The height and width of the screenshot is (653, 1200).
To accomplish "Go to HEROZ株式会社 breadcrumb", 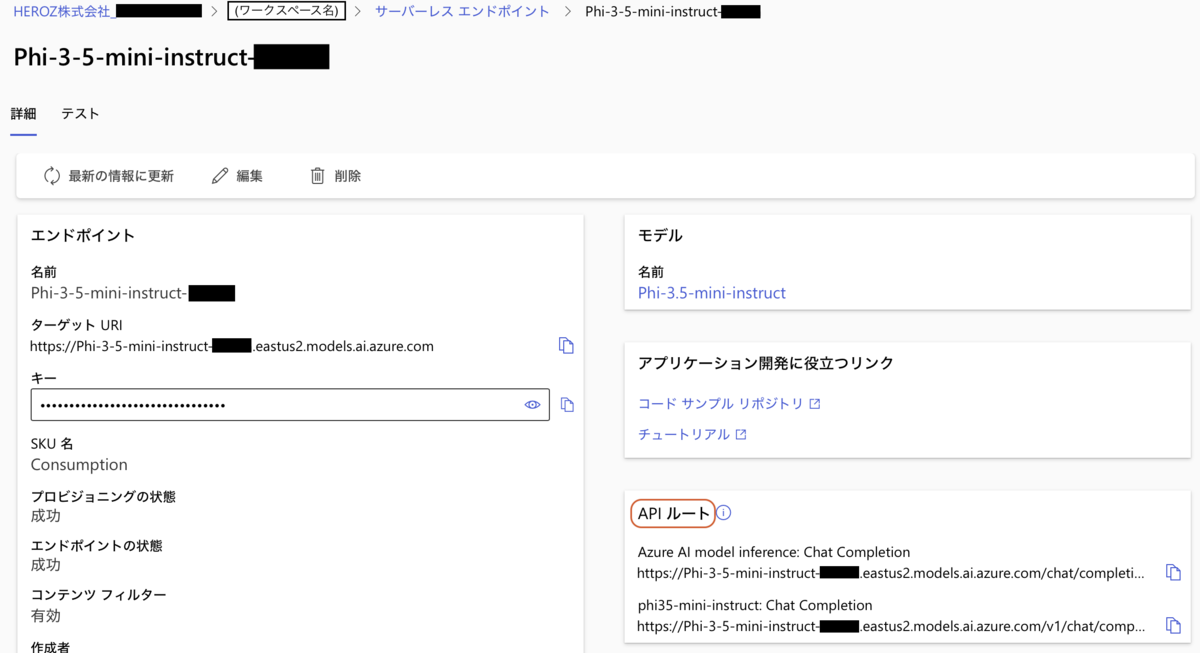I will (108, 12).
